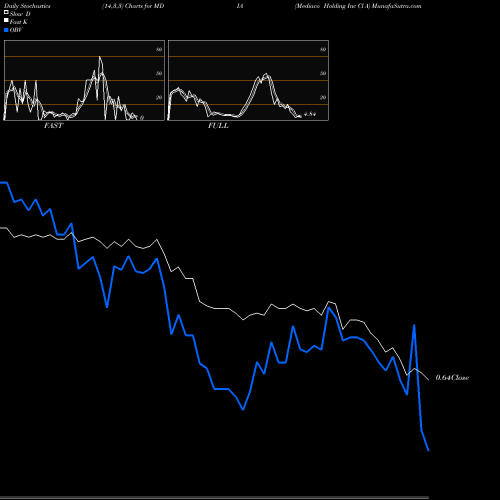Image resolution: width=500 pixels, height=500 pixels.
Task: Click the 4.84 value in FULL chart
Action: 310,114
